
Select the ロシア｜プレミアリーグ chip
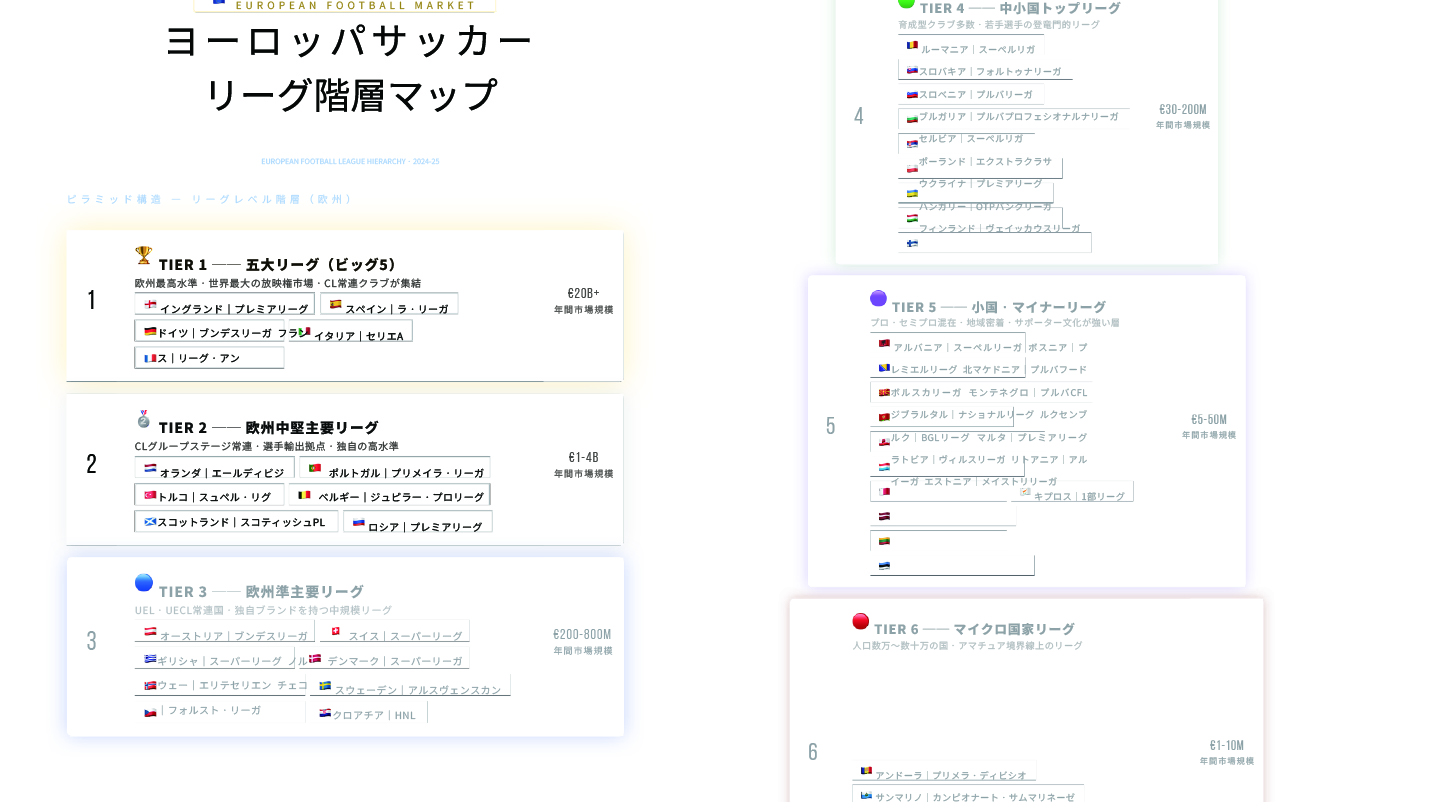418,522
